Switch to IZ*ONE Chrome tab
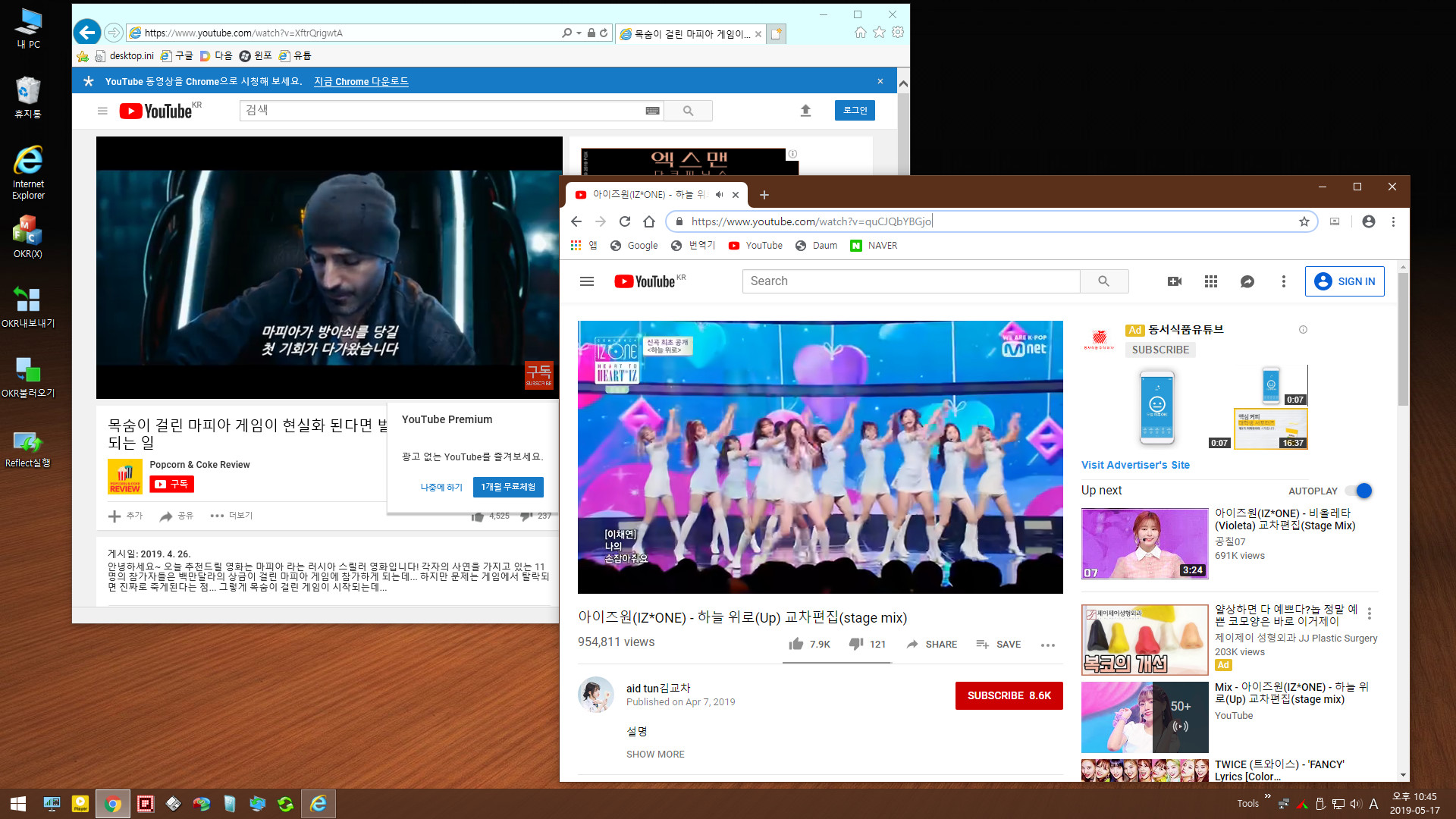 pyautogui.click(x=657, y=195)
